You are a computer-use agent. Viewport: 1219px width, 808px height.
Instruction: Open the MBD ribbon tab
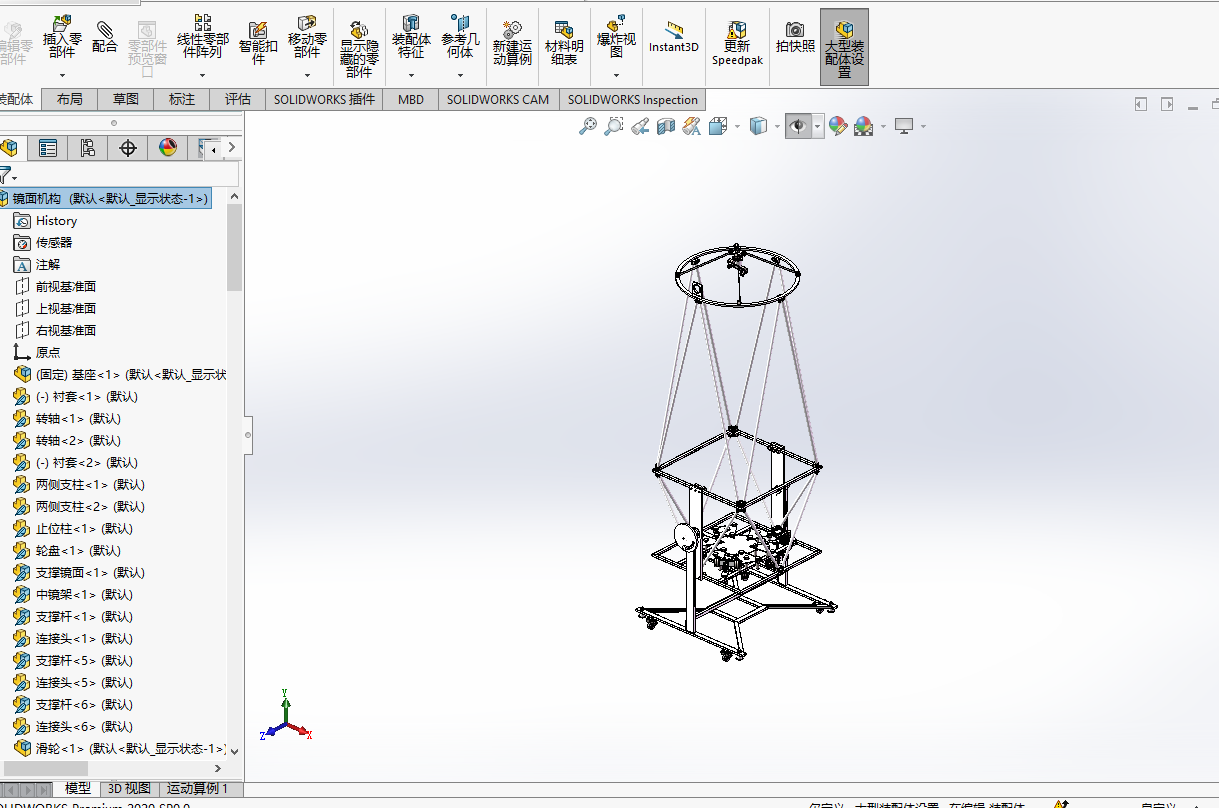[411, 99]
